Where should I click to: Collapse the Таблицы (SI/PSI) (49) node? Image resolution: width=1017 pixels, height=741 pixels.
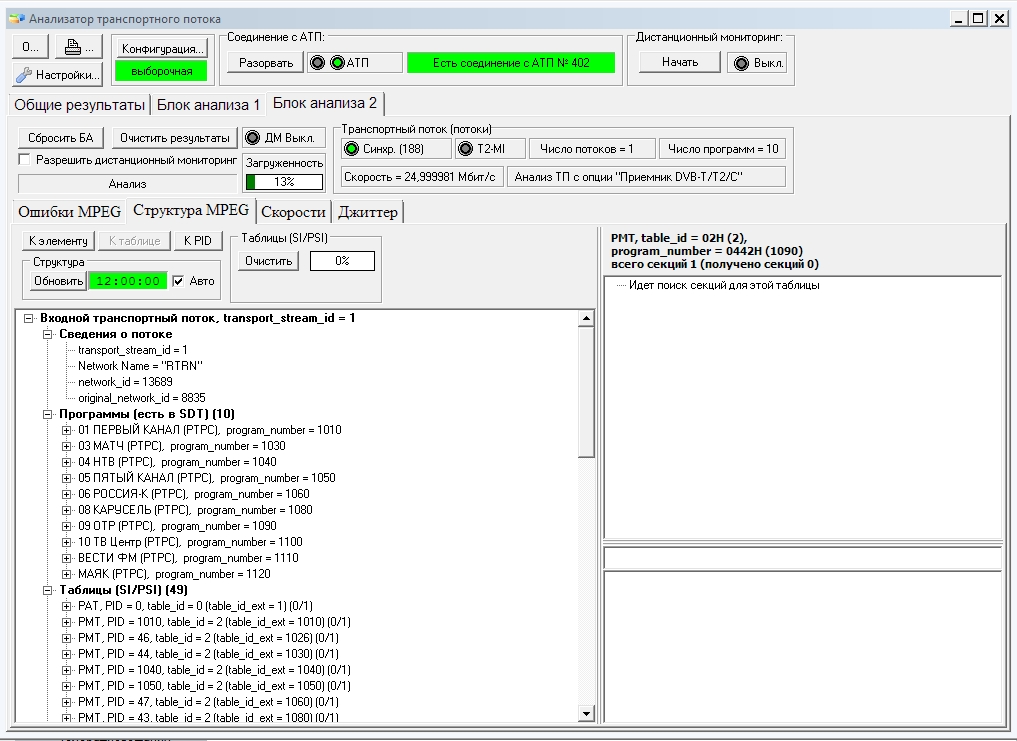pyautogui.click(x=47, y=590)
